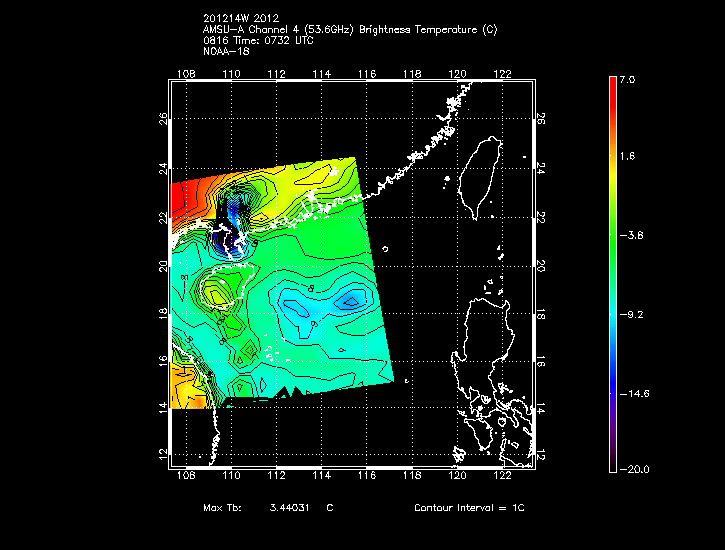
Task: Click the satellite name 'NOAA-18'
Action: (226, 51)
